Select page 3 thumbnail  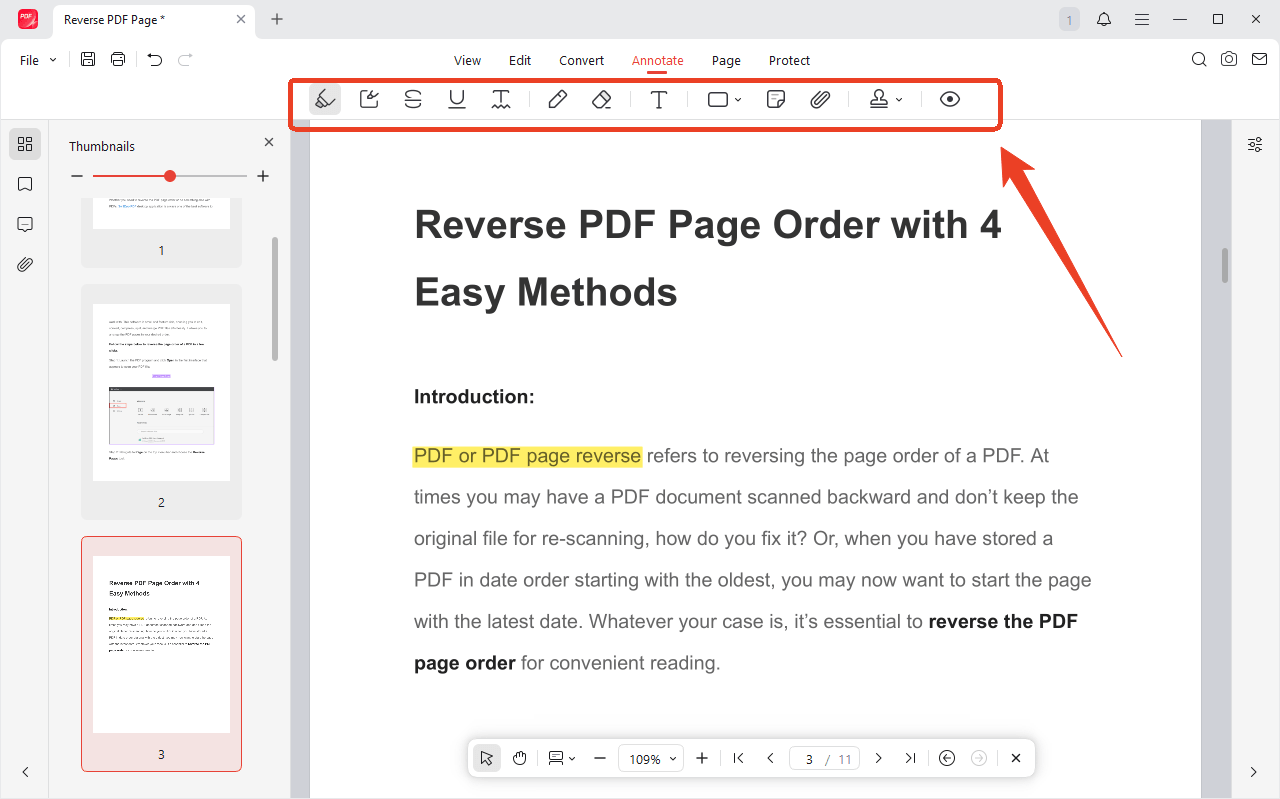161,654
